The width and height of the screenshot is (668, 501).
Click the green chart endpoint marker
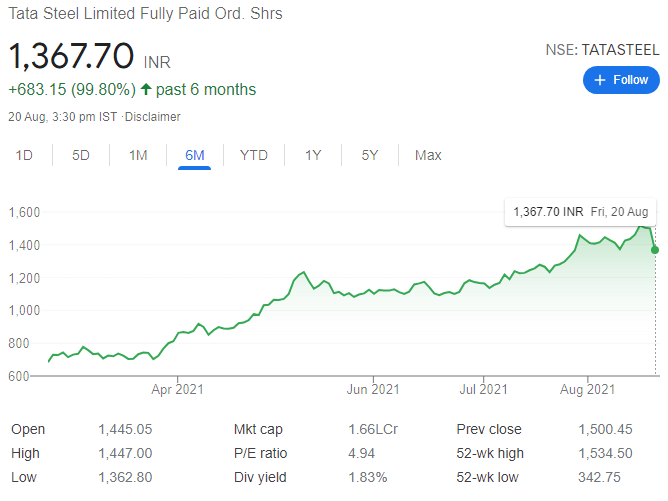(x=655, y=250)
